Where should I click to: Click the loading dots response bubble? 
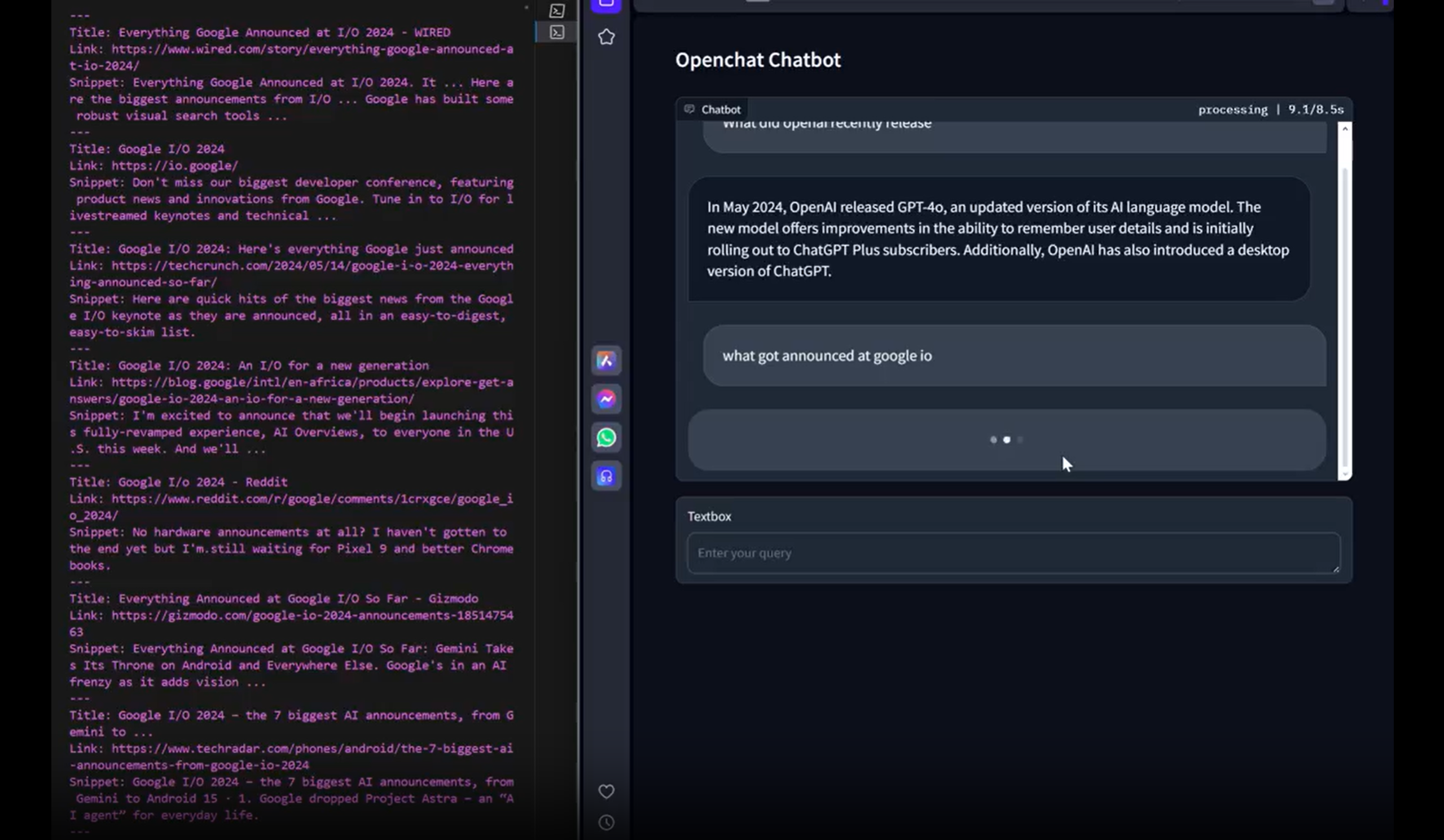click(x=1007, y=439)
